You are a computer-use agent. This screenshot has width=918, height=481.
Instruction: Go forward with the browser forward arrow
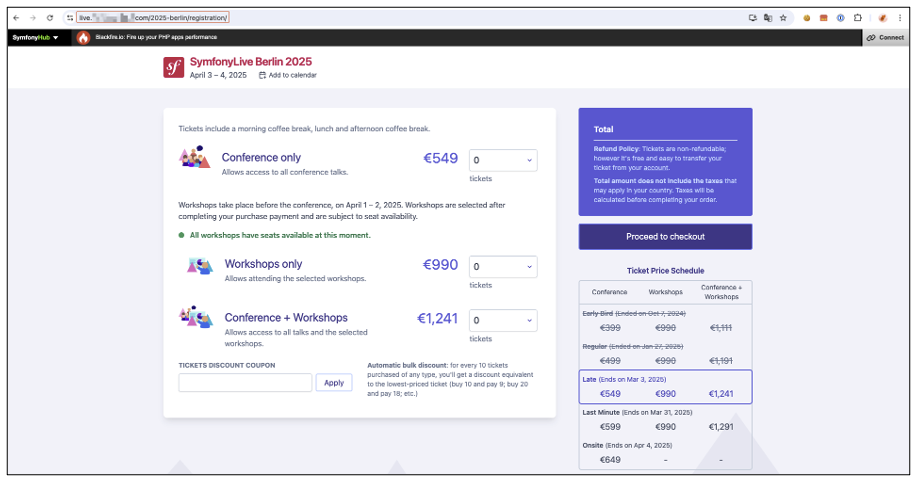tap(33, 18)
